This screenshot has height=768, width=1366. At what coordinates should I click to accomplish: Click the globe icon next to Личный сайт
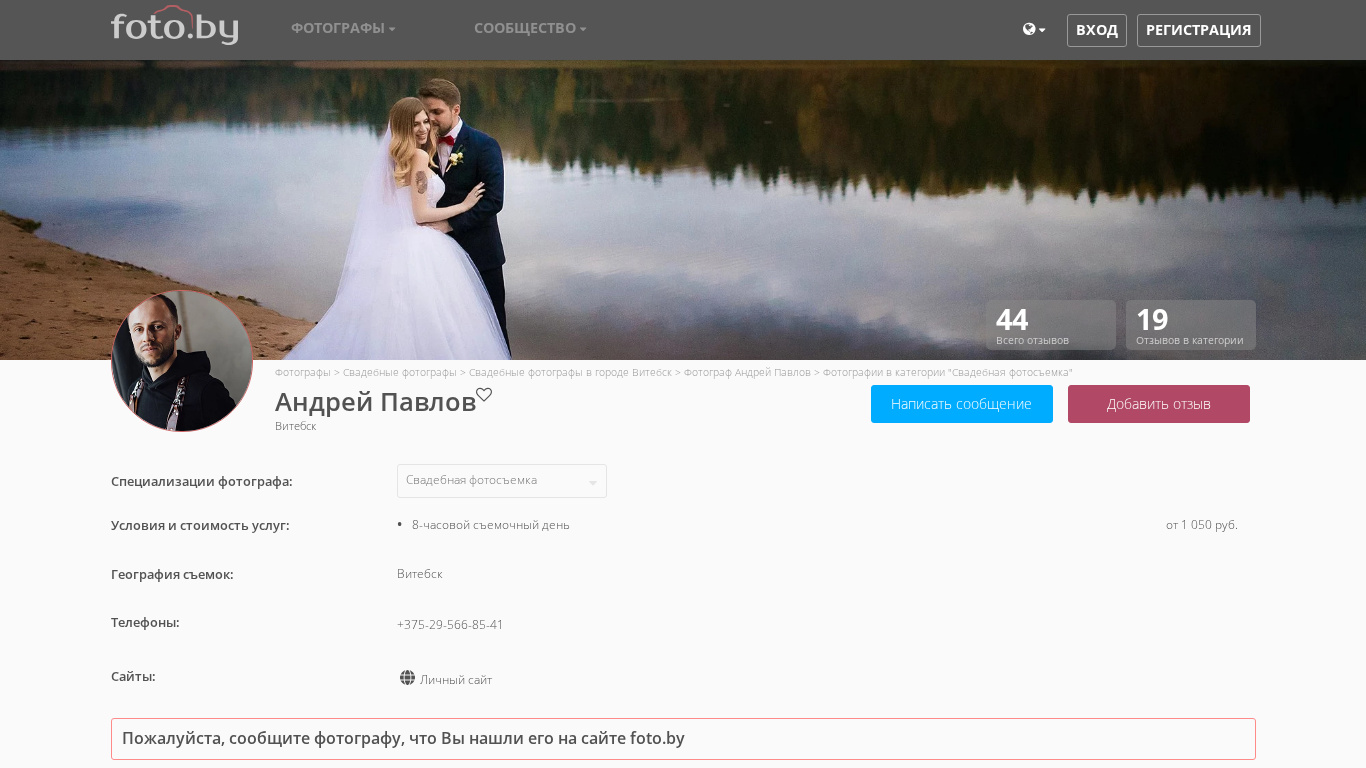[x=407, y=678]
